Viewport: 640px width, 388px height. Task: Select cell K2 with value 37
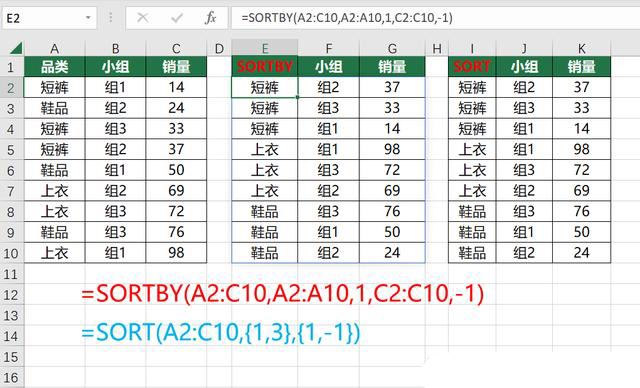(x=582, y=87)
